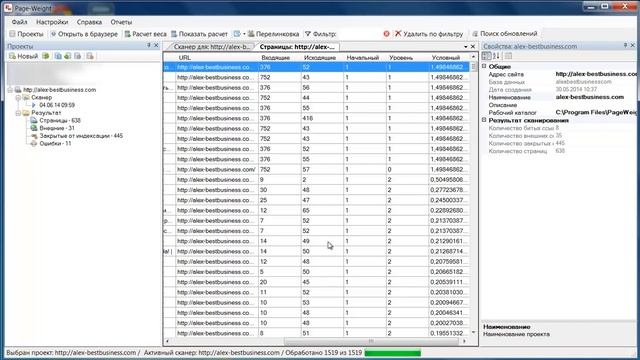Collapse the Результат tree node
The image size is (640, 360).
pos(18,113)
